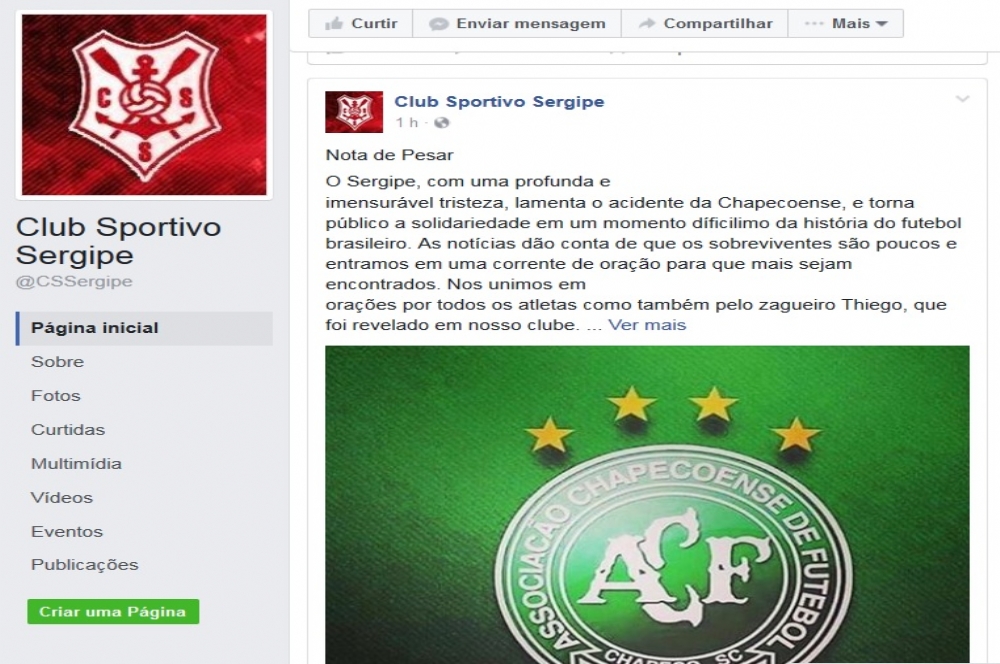Open the Vídeos section
Viewport: 1000px width, 664px height.
(62, 498)
